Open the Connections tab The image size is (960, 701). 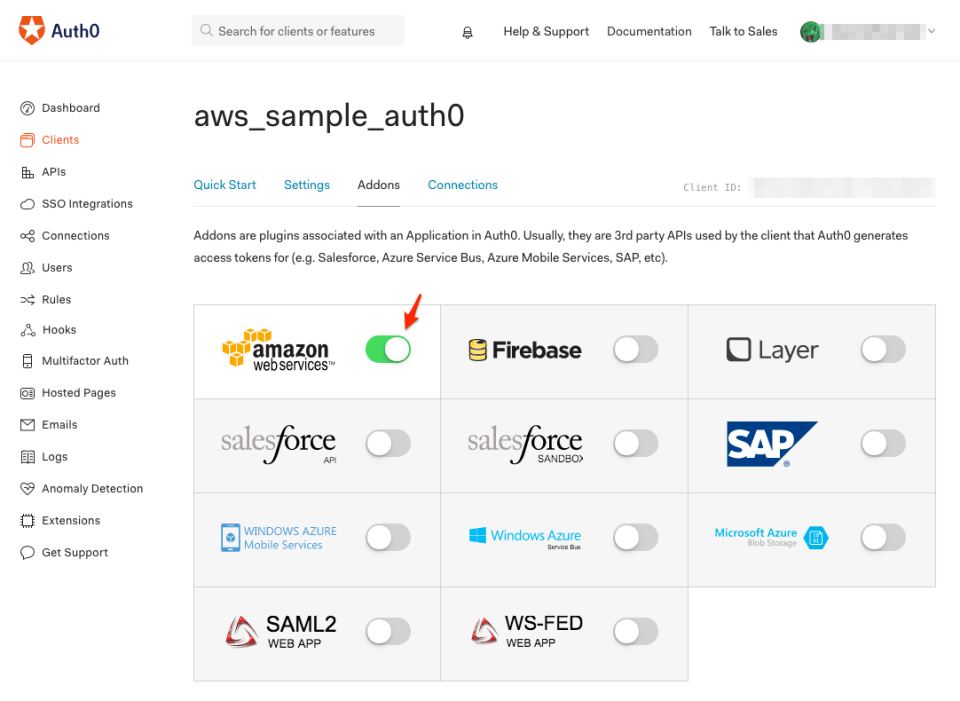point(462,185)
